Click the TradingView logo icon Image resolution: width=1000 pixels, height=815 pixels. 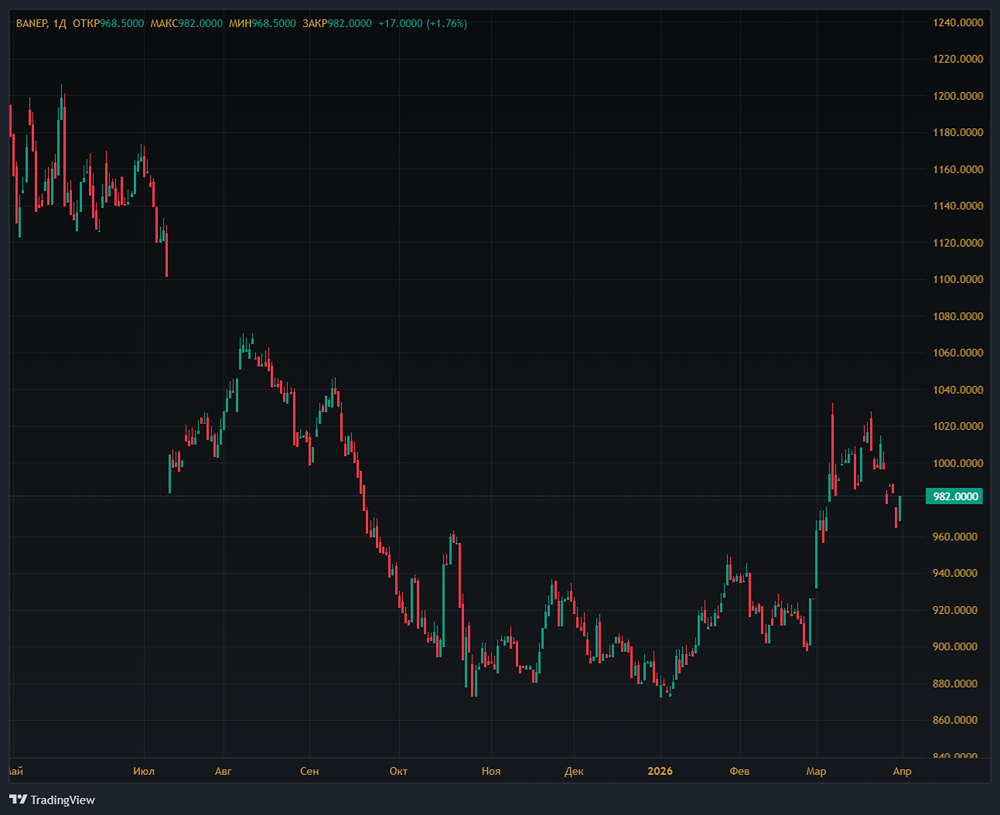click(18, 799)
